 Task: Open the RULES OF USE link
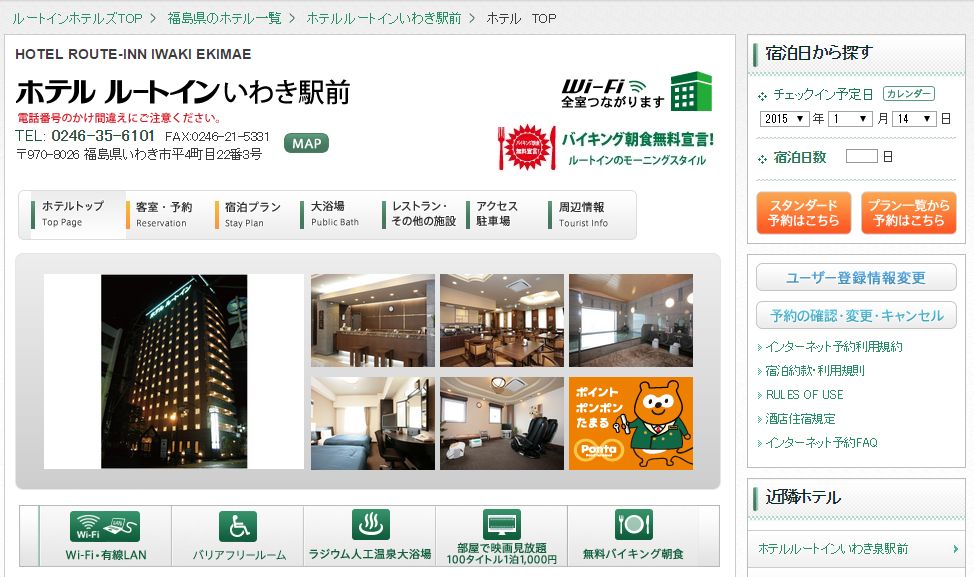pos(804,395)
